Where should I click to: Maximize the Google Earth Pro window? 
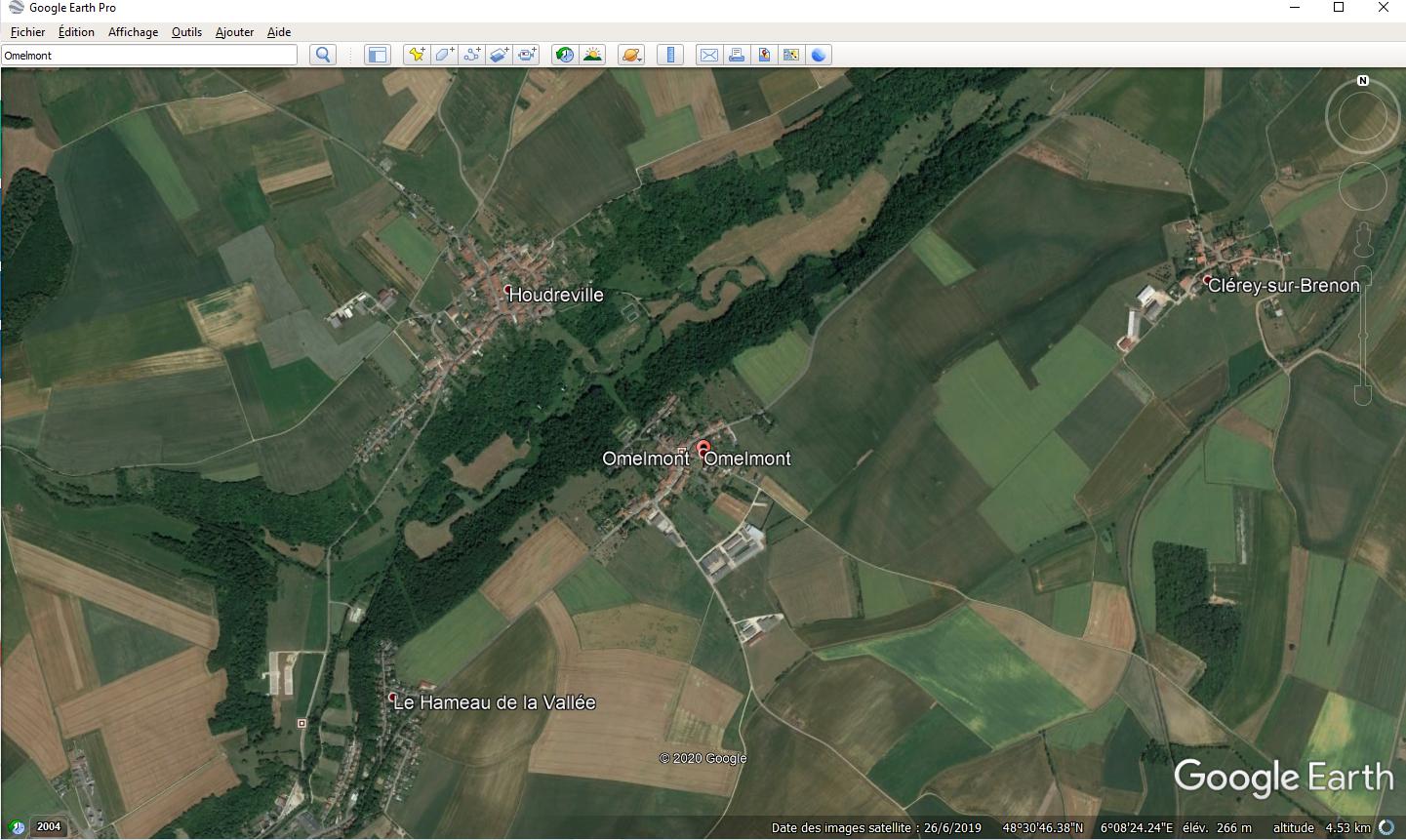1339,8
